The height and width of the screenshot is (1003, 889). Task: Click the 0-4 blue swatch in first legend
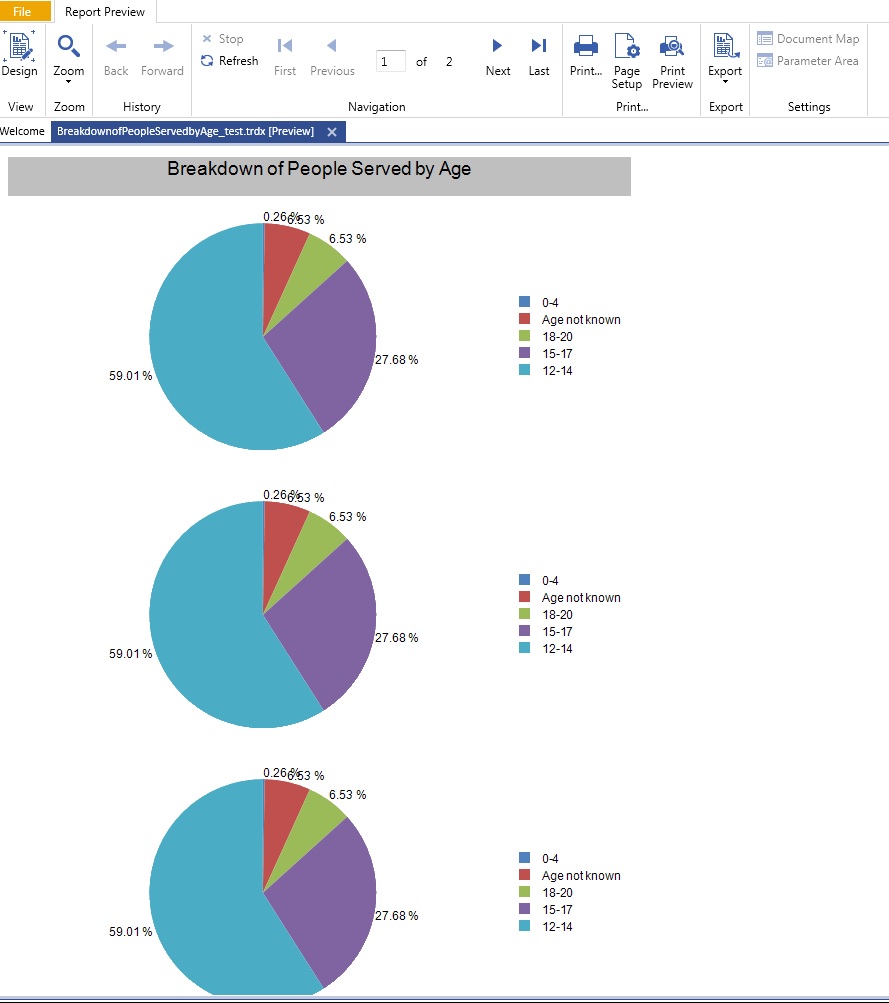pos(524,301)
